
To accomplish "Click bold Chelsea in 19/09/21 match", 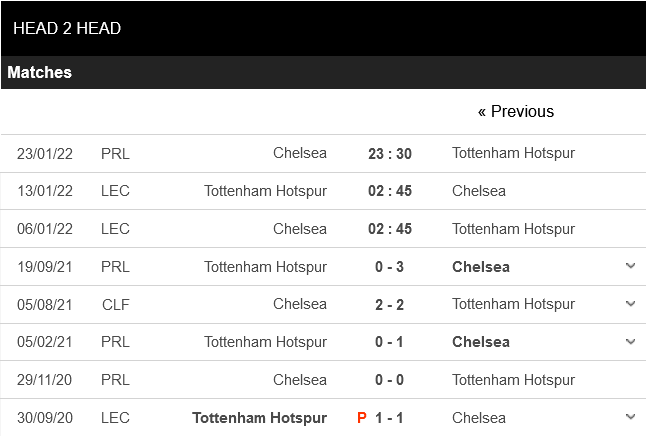I will pyautogui.click(x=481, y=267).
